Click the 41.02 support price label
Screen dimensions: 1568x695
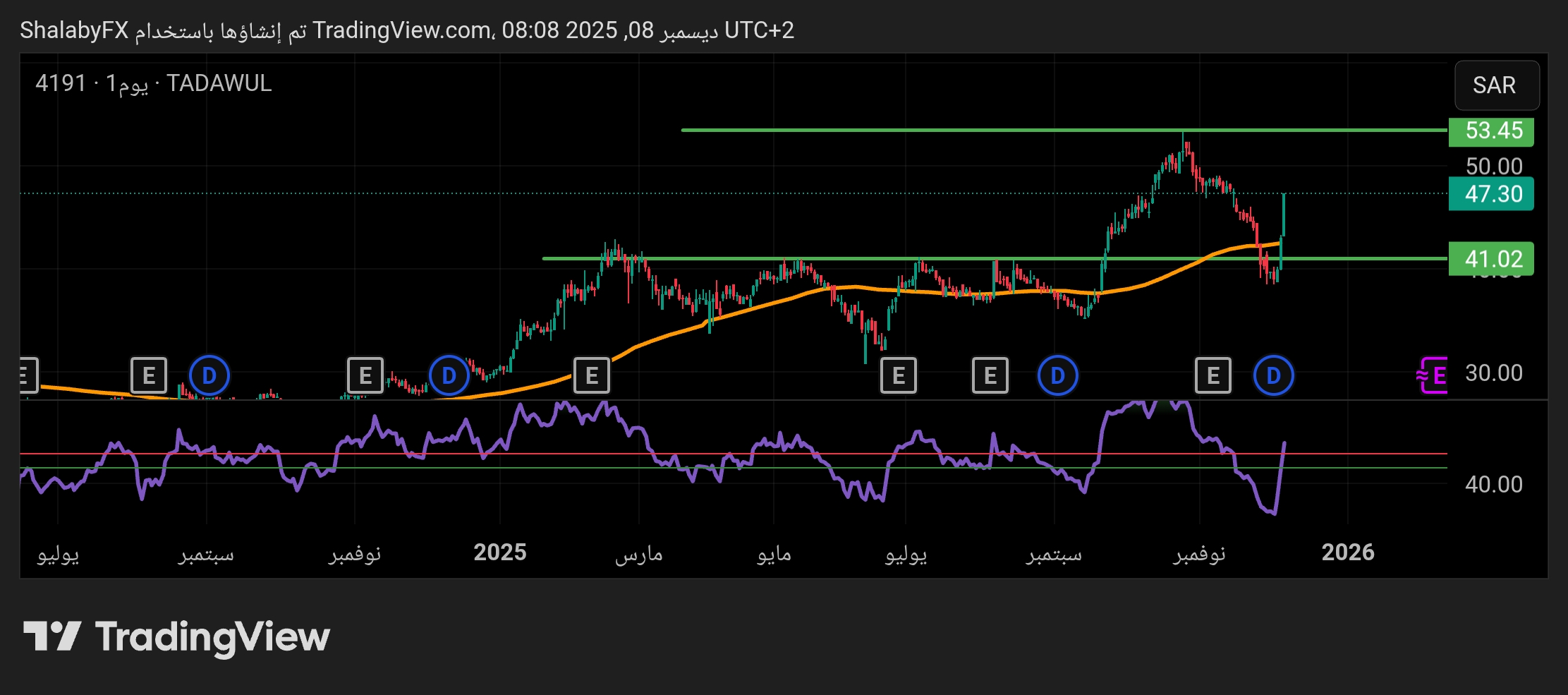click(x=1491, y=259)
